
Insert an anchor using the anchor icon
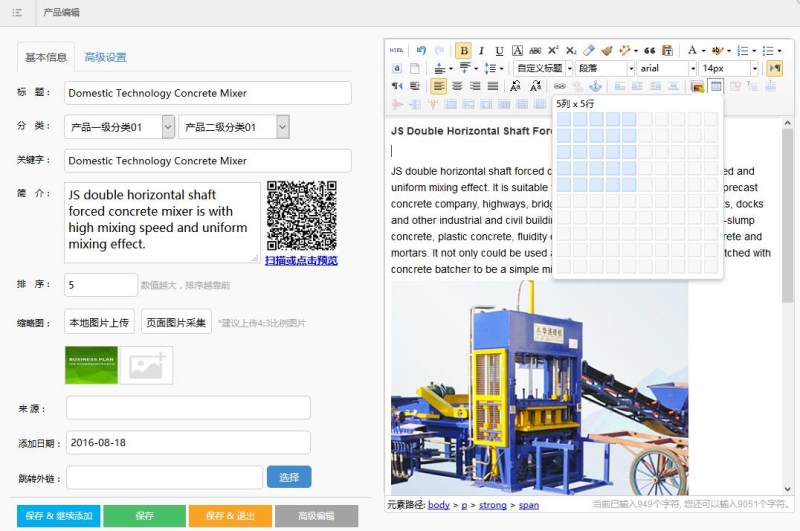click(596, 86)
